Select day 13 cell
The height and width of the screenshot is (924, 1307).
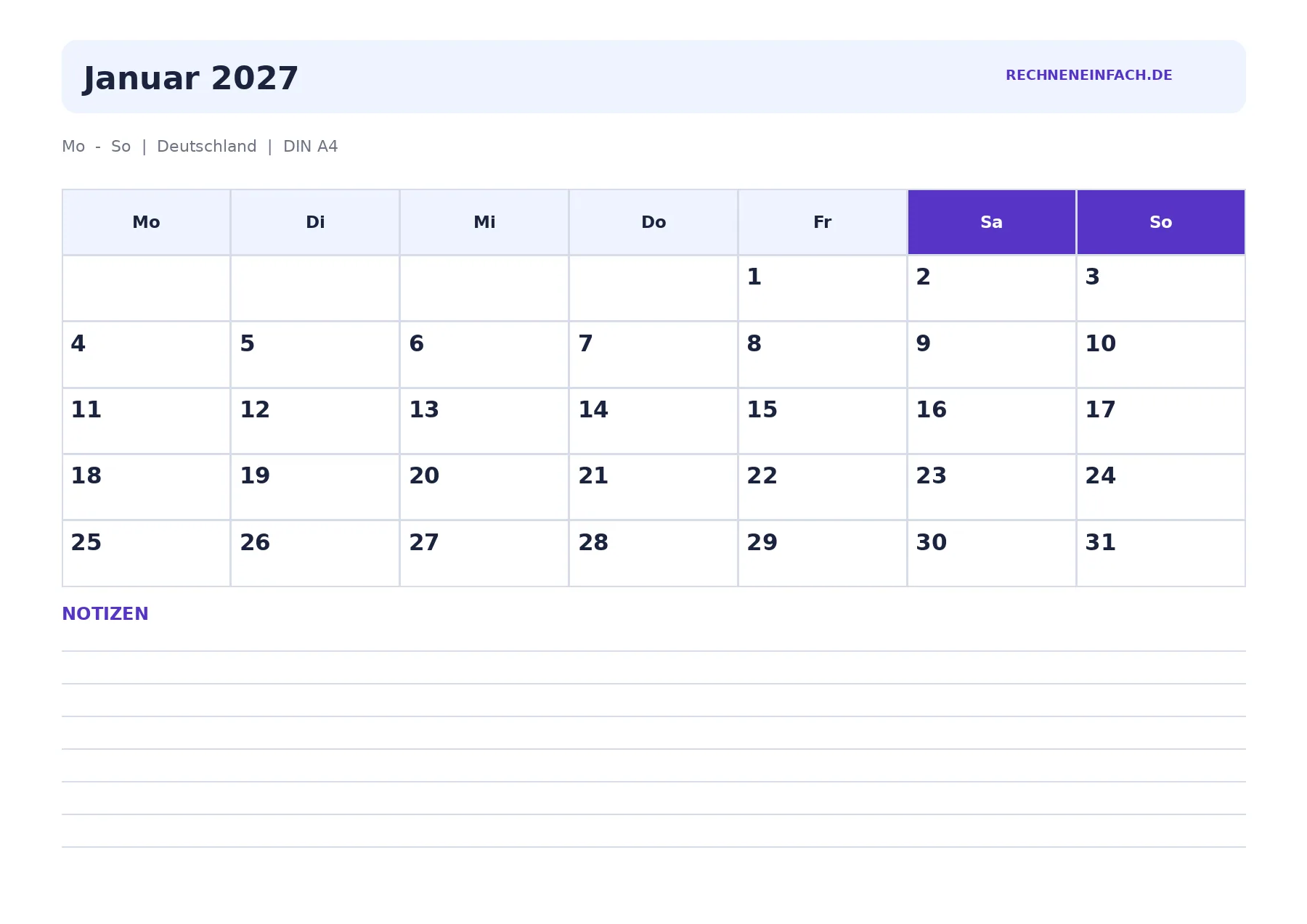pos(484,421)
